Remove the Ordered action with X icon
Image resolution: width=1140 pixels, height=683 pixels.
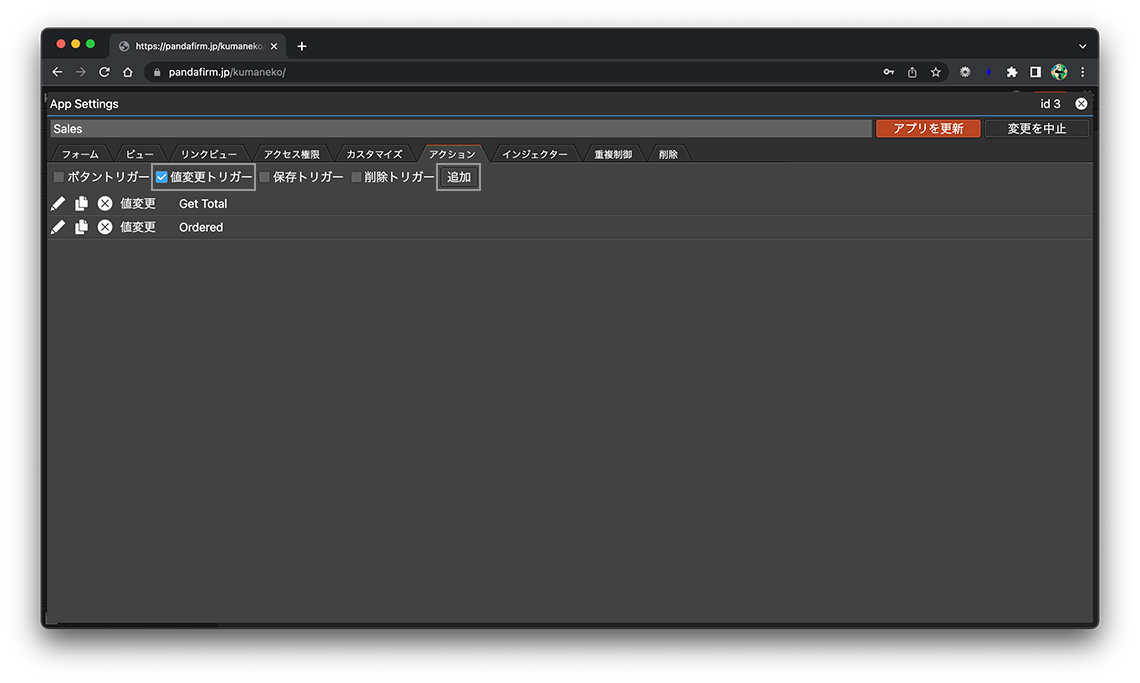click(105, 228)
